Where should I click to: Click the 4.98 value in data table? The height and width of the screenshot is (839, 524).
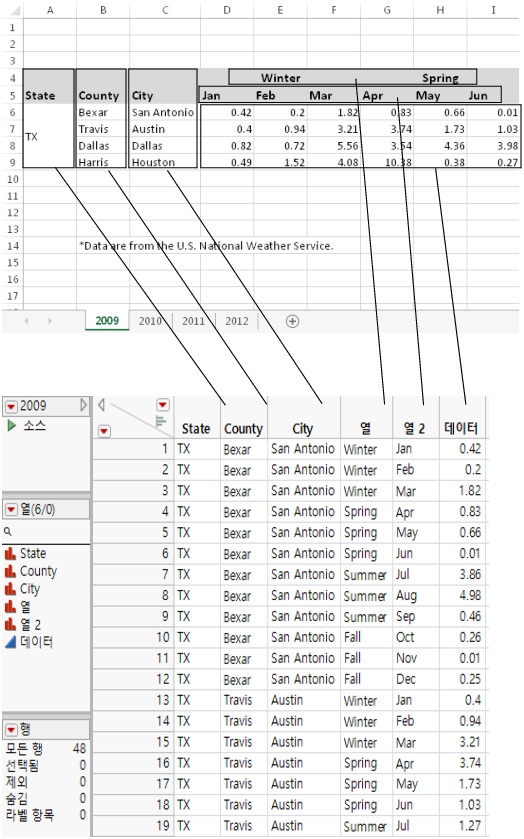click(x=470, y=596)
